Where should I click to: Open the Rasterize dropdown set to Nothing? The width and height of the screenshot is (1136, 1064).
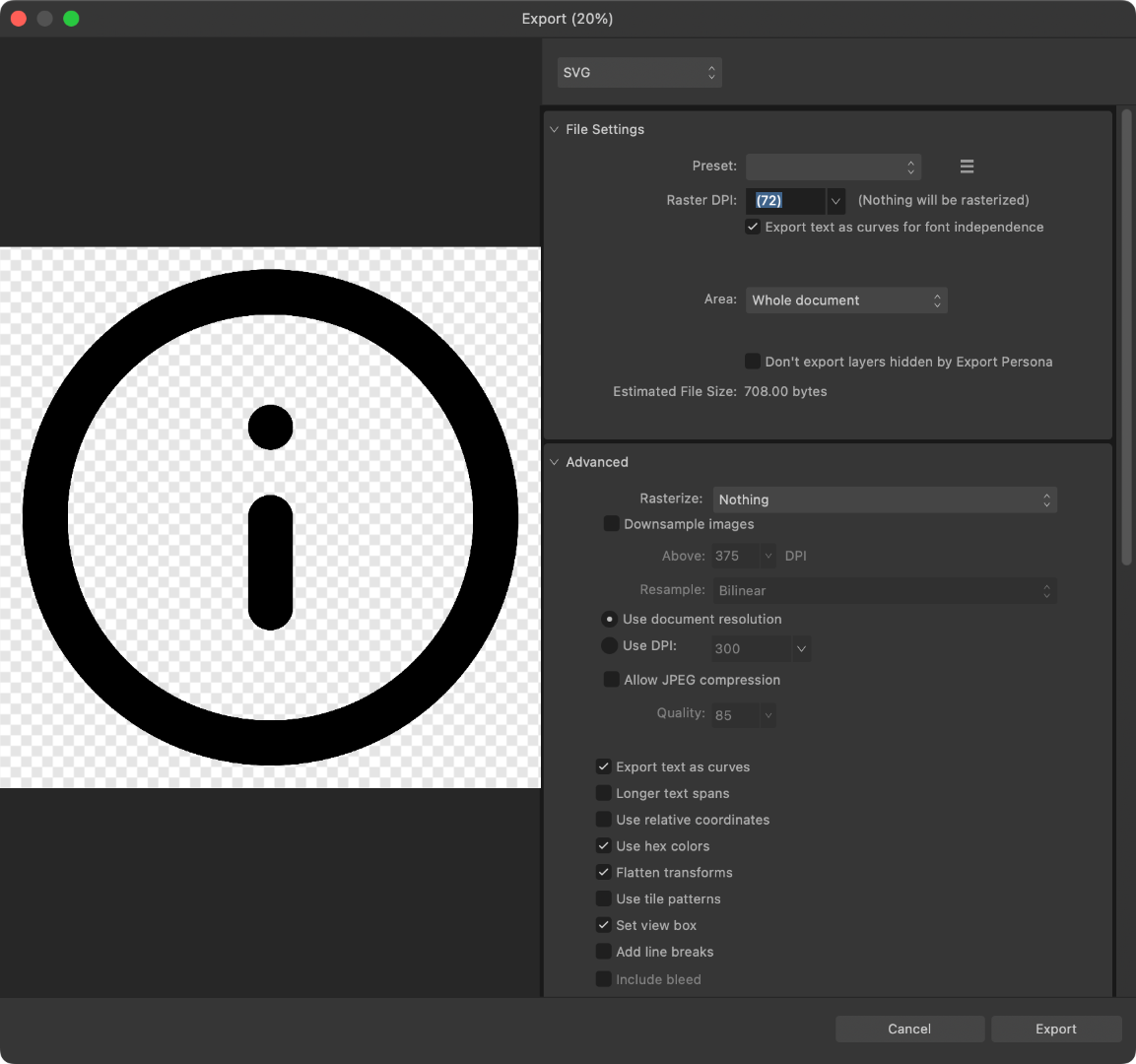coord(884,499)
